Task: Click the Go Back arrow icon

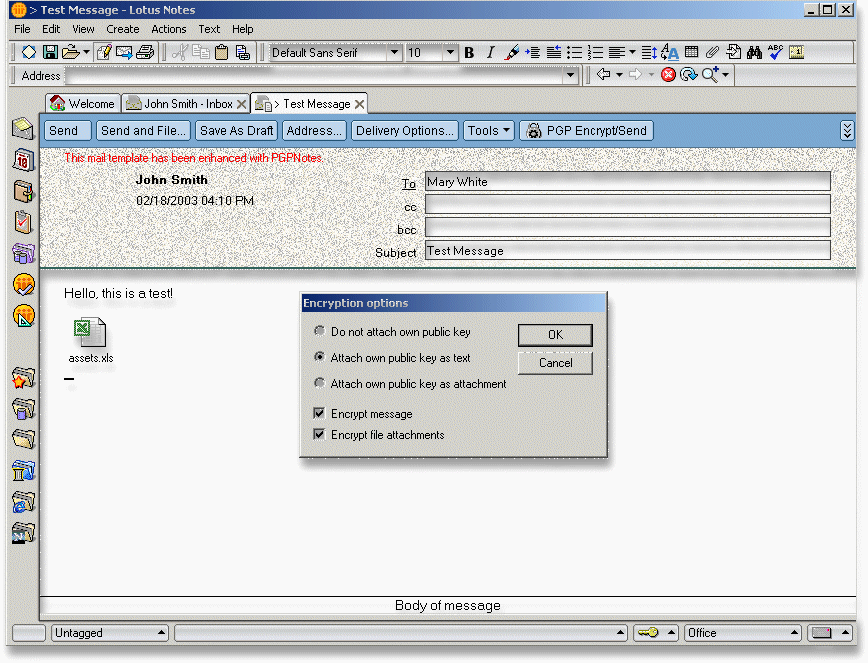Action: coord(603,74)
